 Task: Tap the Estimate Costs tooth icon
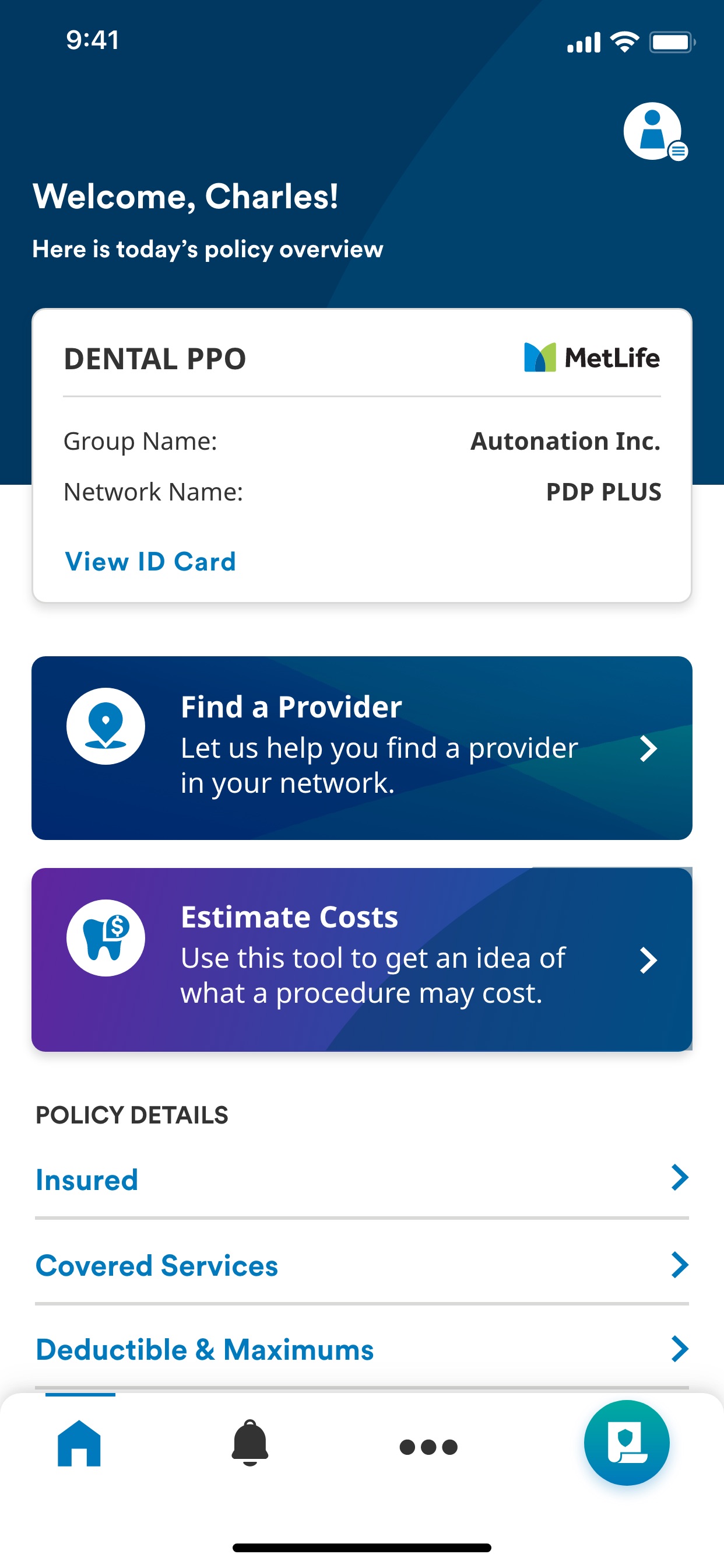[x=106, y=938]
